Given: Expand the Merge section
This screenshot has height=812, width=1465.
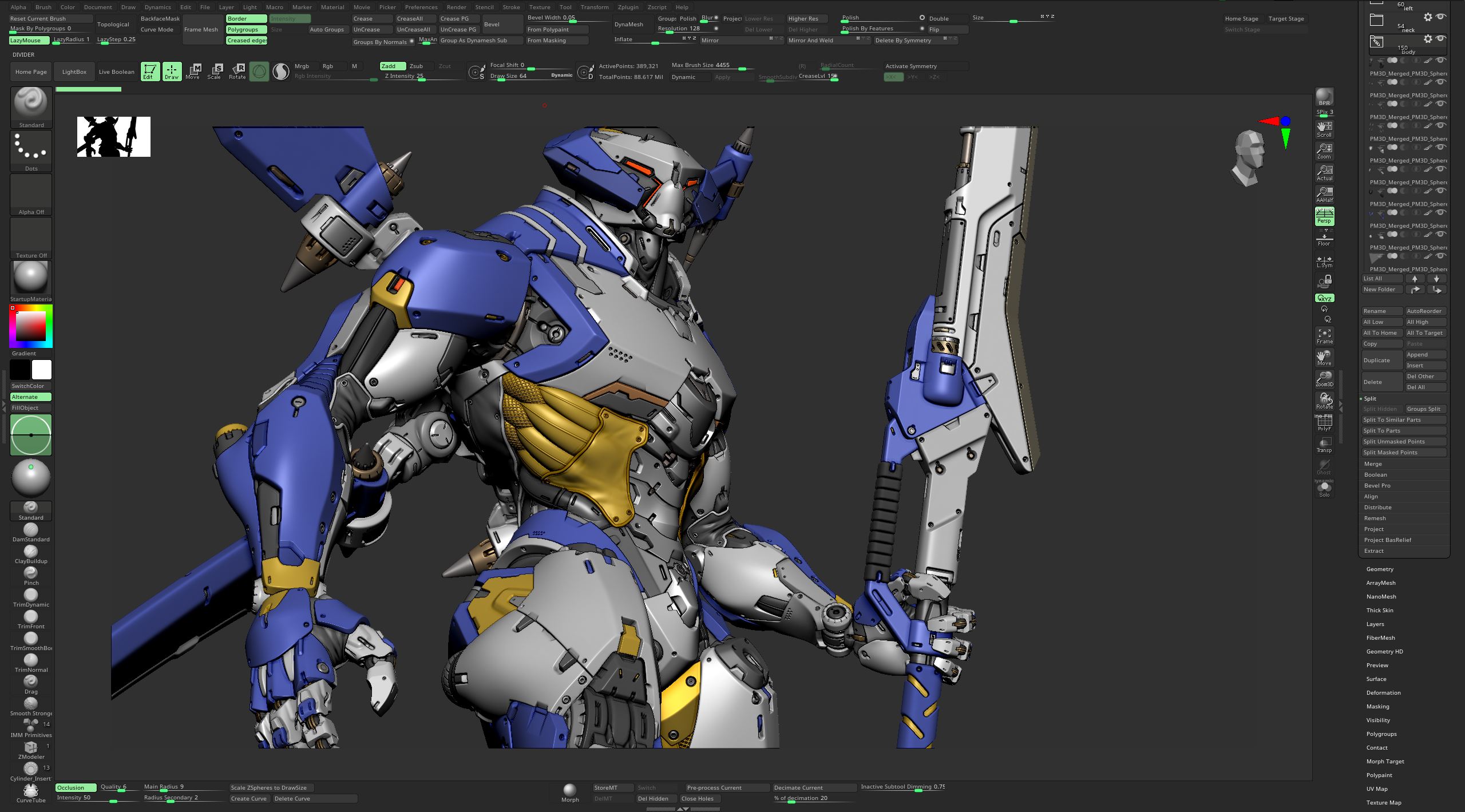Looking at the screenshot, I should (x=1373, y=464).
